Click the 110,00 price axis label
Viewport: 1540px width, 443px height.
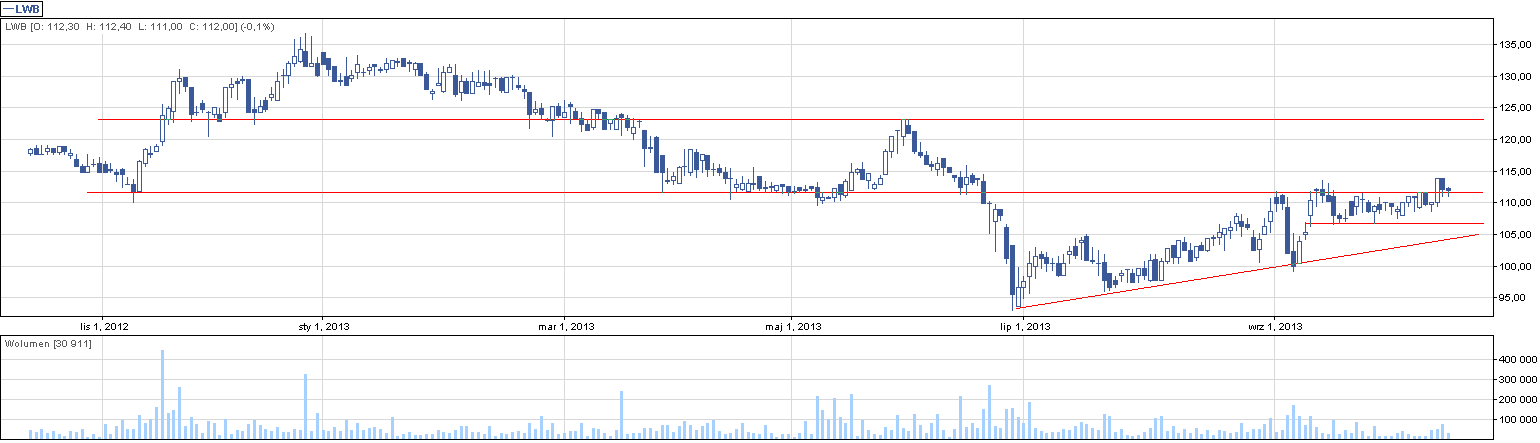pyautogui.click(x=1517, y=203)
